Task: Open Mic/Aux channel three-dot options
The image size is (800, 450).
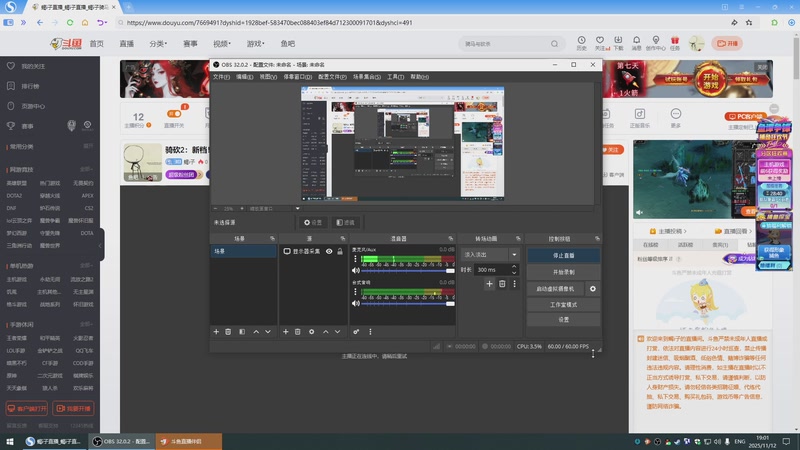Action: tap(356, 259)
